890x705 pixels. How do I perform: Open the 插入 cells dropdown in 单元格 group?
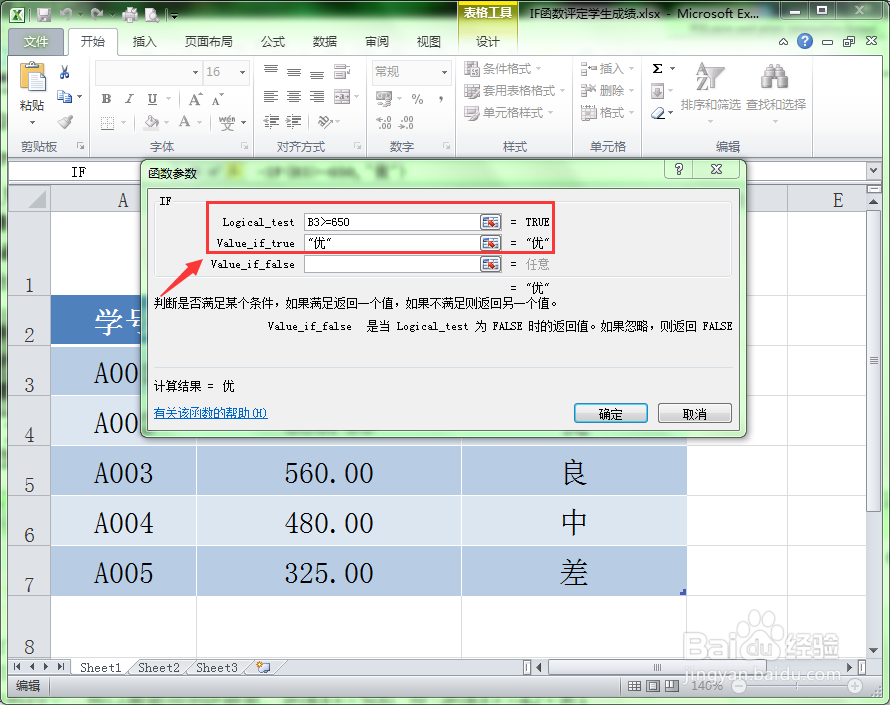(607, 69)
